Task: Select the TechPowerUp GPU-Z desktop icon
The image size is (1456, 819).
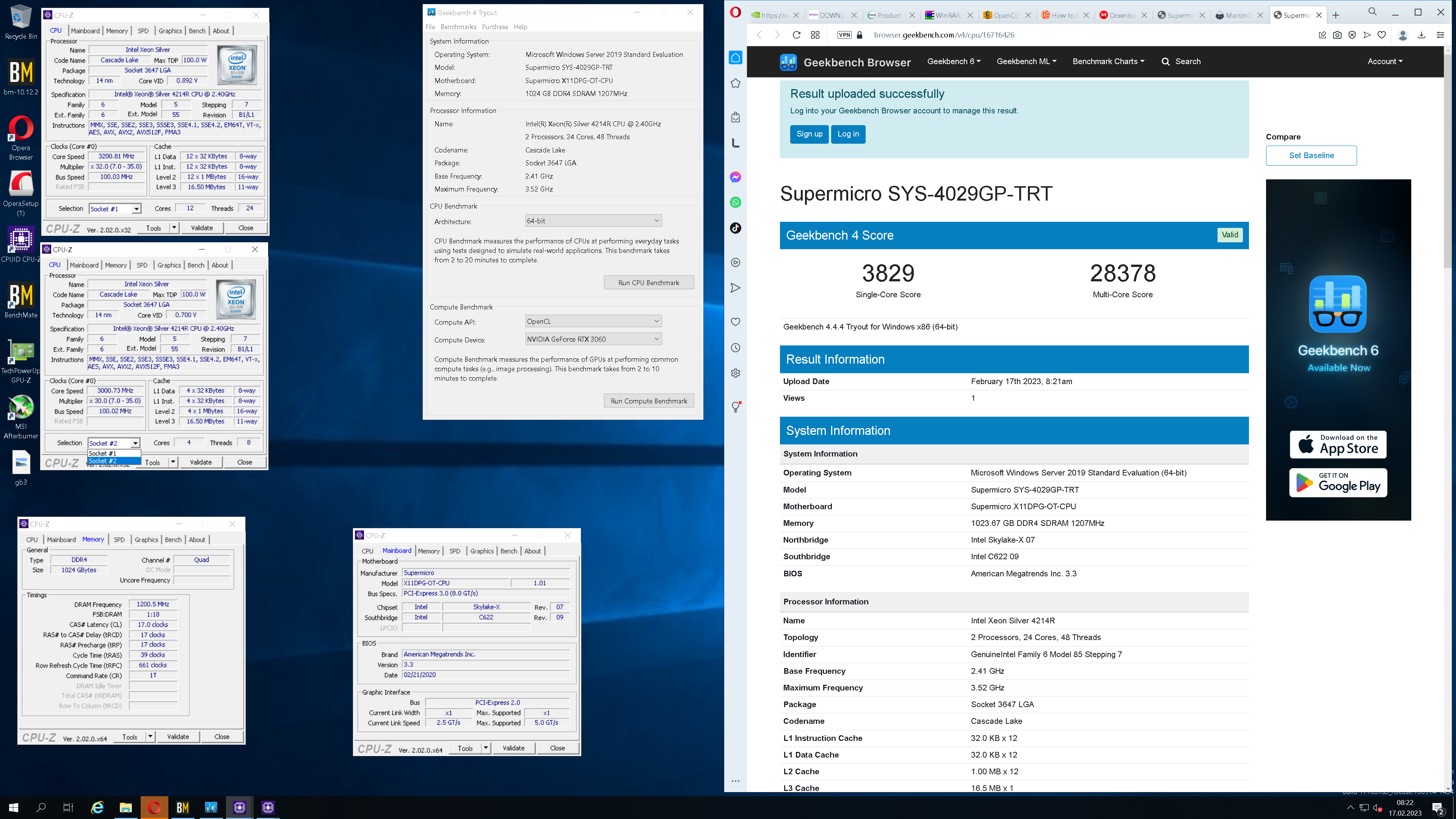Action: (21, 361)
